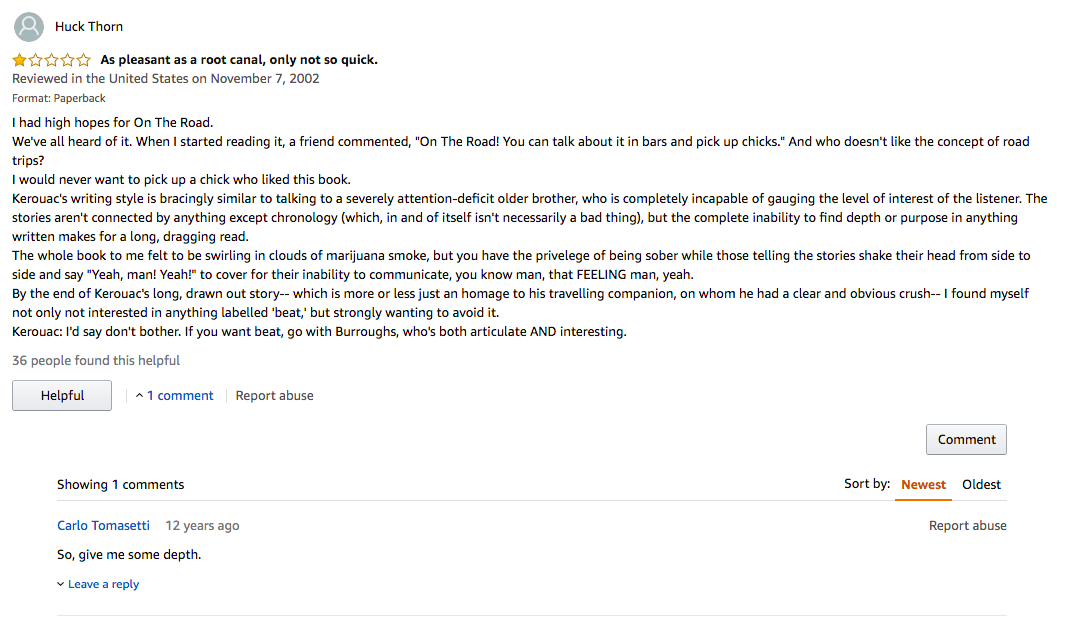Viewport: 1076px width, 633px height.
Task: Expand the reply box via the Leave a reply chevron
Action: click(x=60, y=584)
